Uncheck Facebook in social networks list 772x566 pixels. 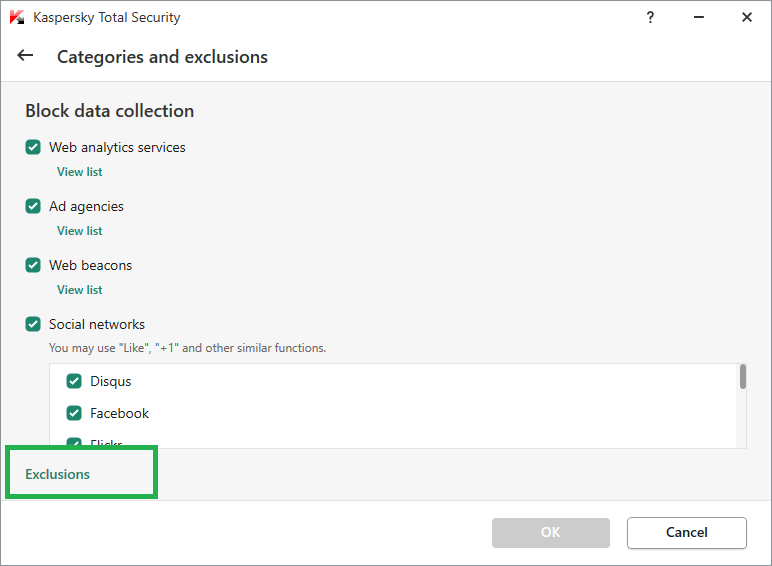click(74, 413)
